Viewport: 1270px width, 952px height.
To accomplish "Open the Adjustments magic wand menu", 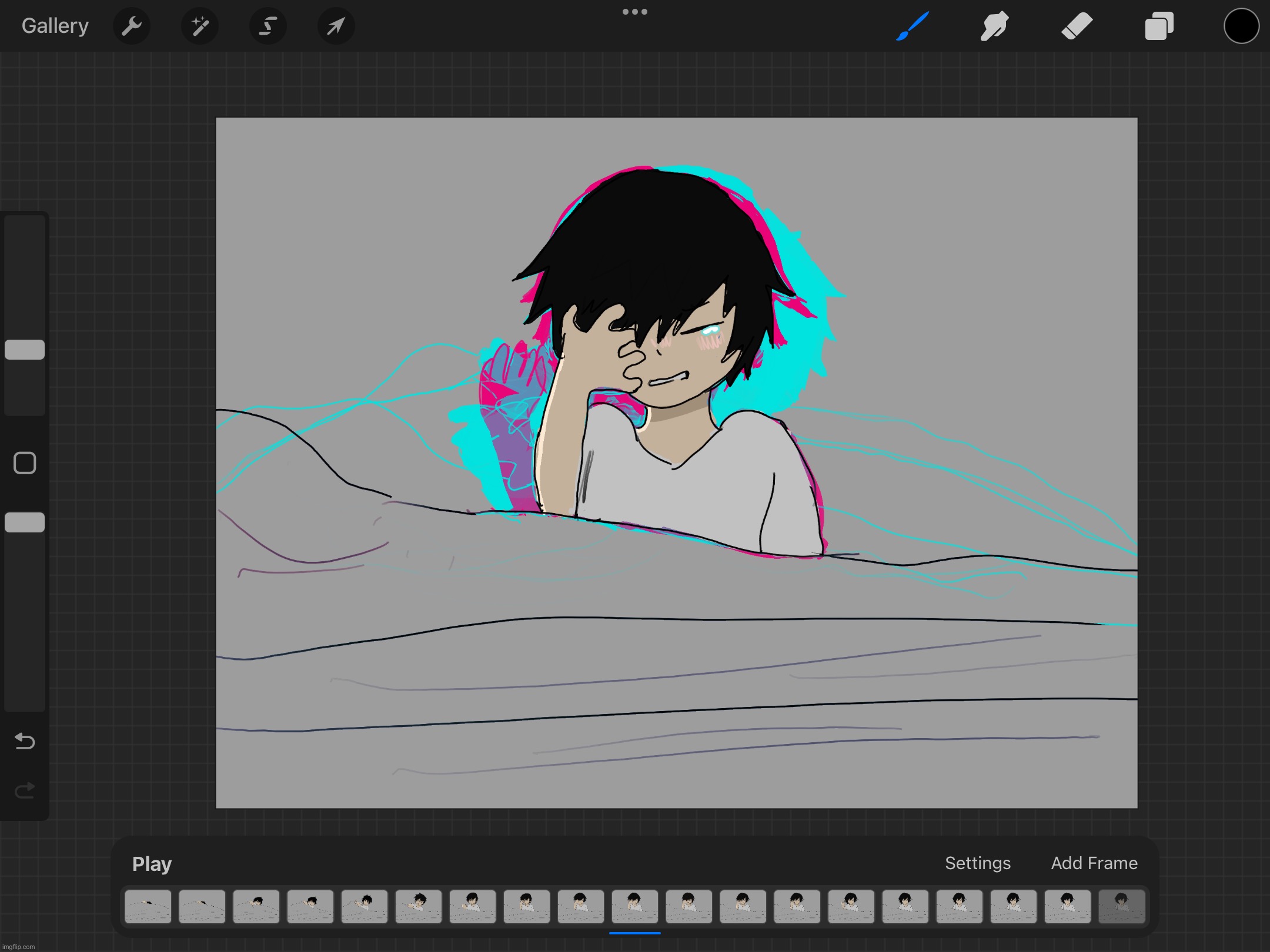I will pos(199,25).
